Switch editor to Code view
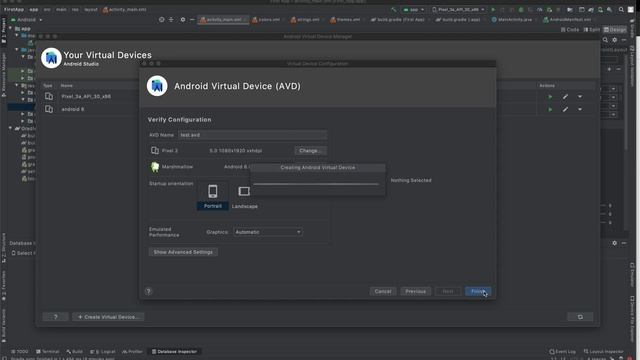640x360 pixels. coord(570,29)
